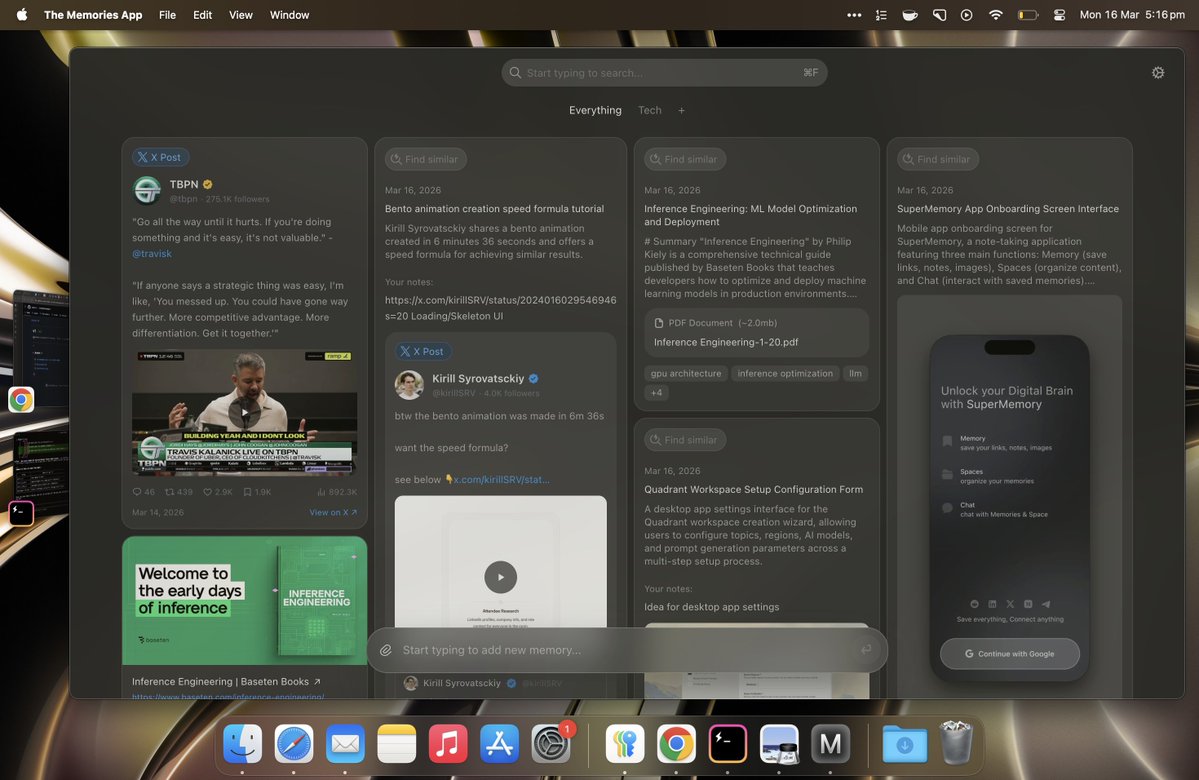
Task: Add a new tab with the plus icon
Action: [x=681, y=110]
